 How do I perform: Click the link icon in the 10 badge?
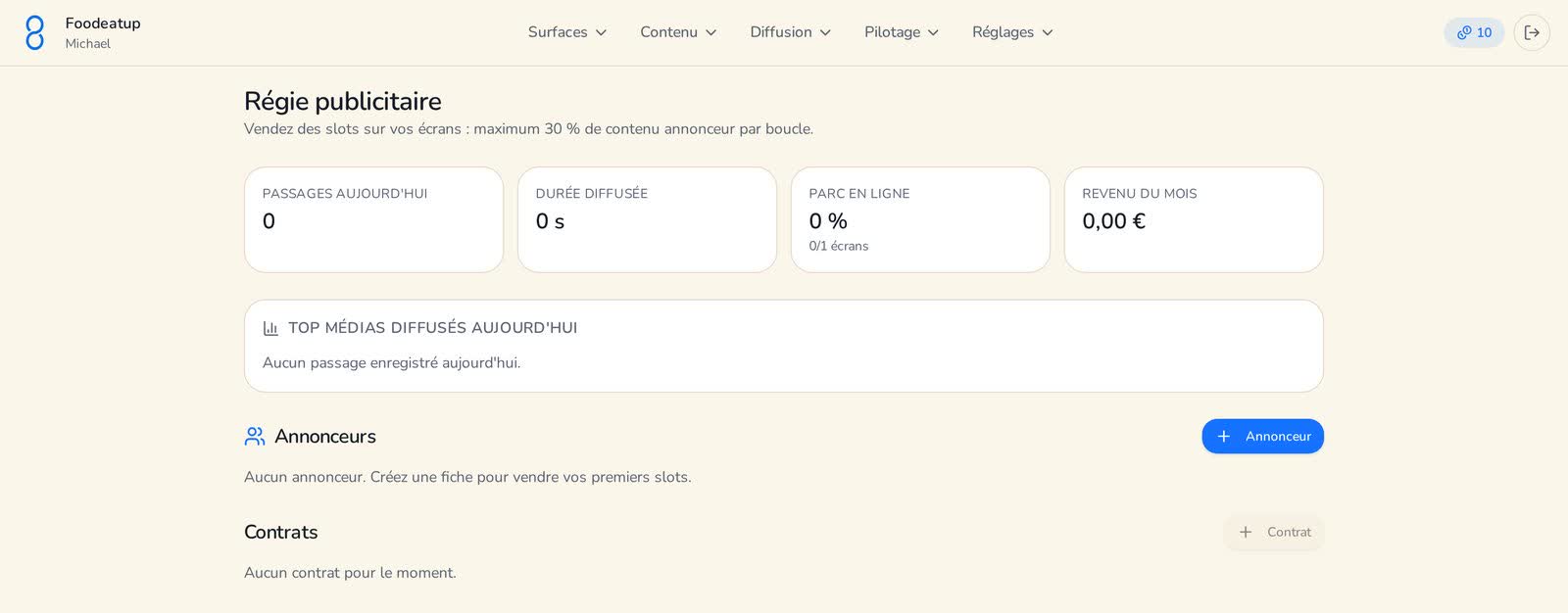[x=1464, y=32]
